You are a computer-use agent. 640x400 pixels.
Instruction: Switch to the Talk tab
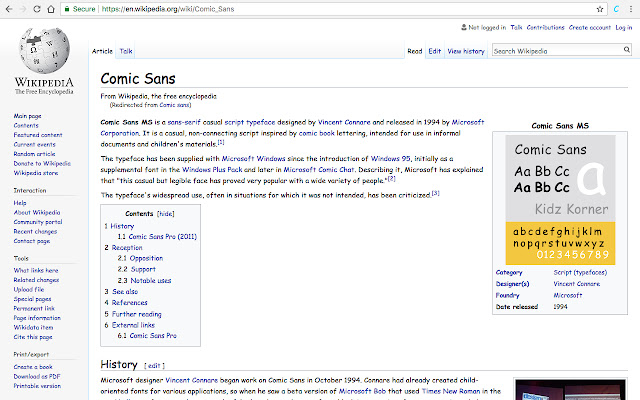[x=126, y=51]
